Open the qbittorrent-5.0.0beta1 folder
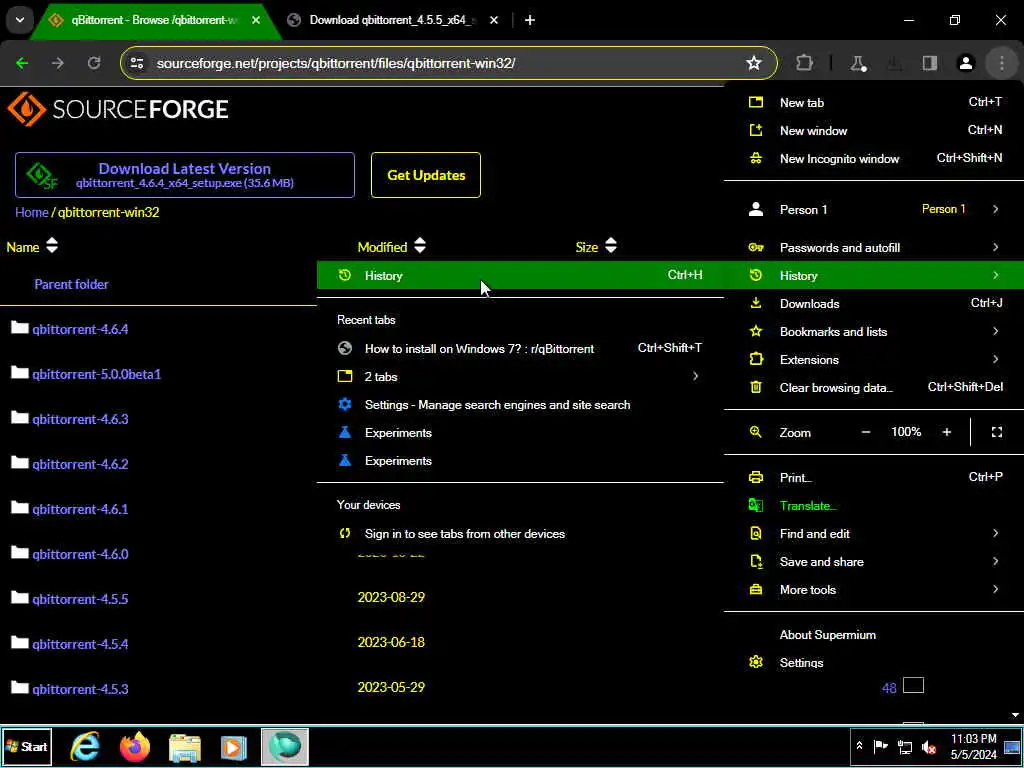 (96, 374)
